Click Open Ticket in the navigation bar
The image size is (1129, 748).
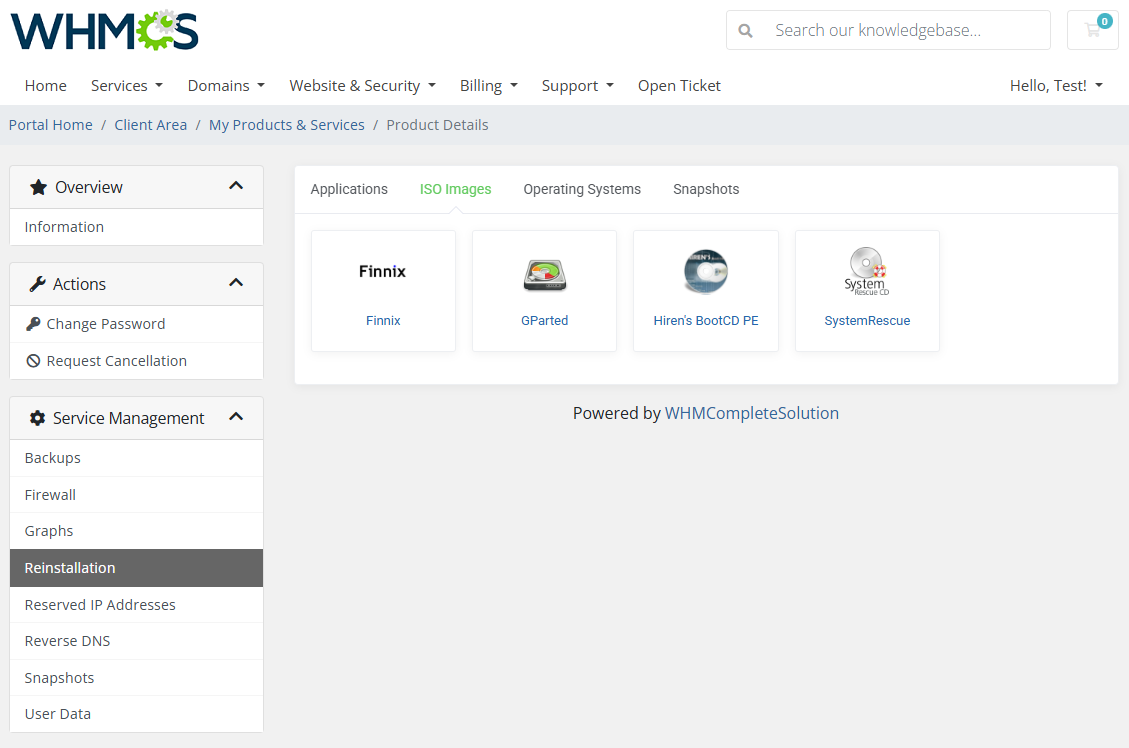(x=679, y=86)
